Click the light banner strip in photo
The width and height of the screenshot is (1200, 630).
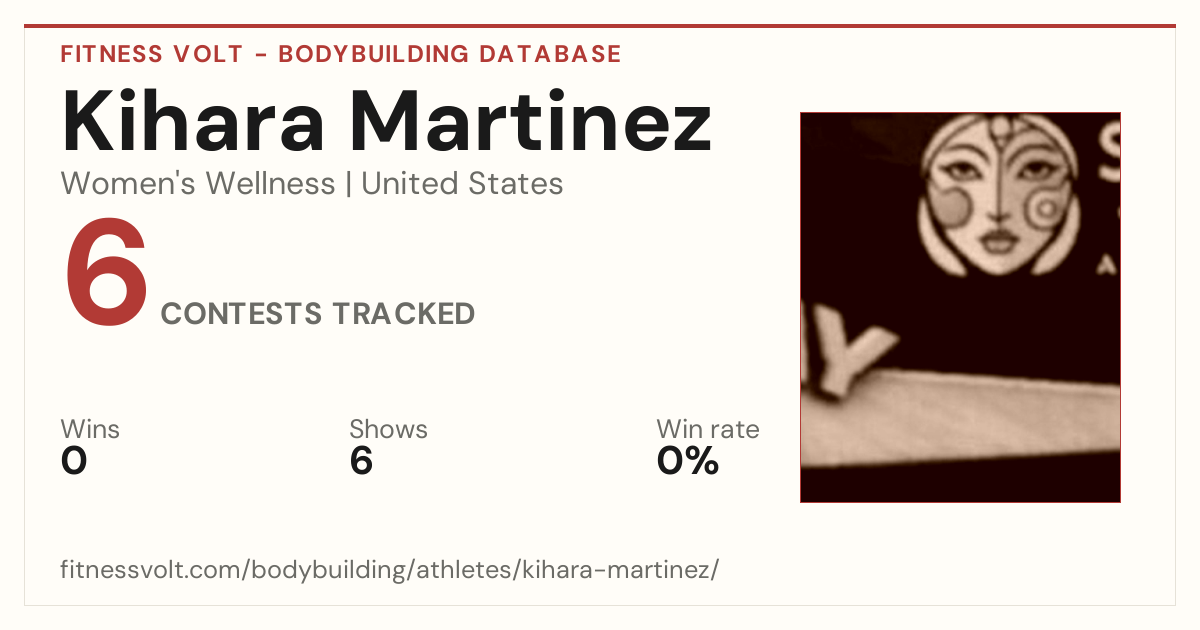click(x=965, y=420)
